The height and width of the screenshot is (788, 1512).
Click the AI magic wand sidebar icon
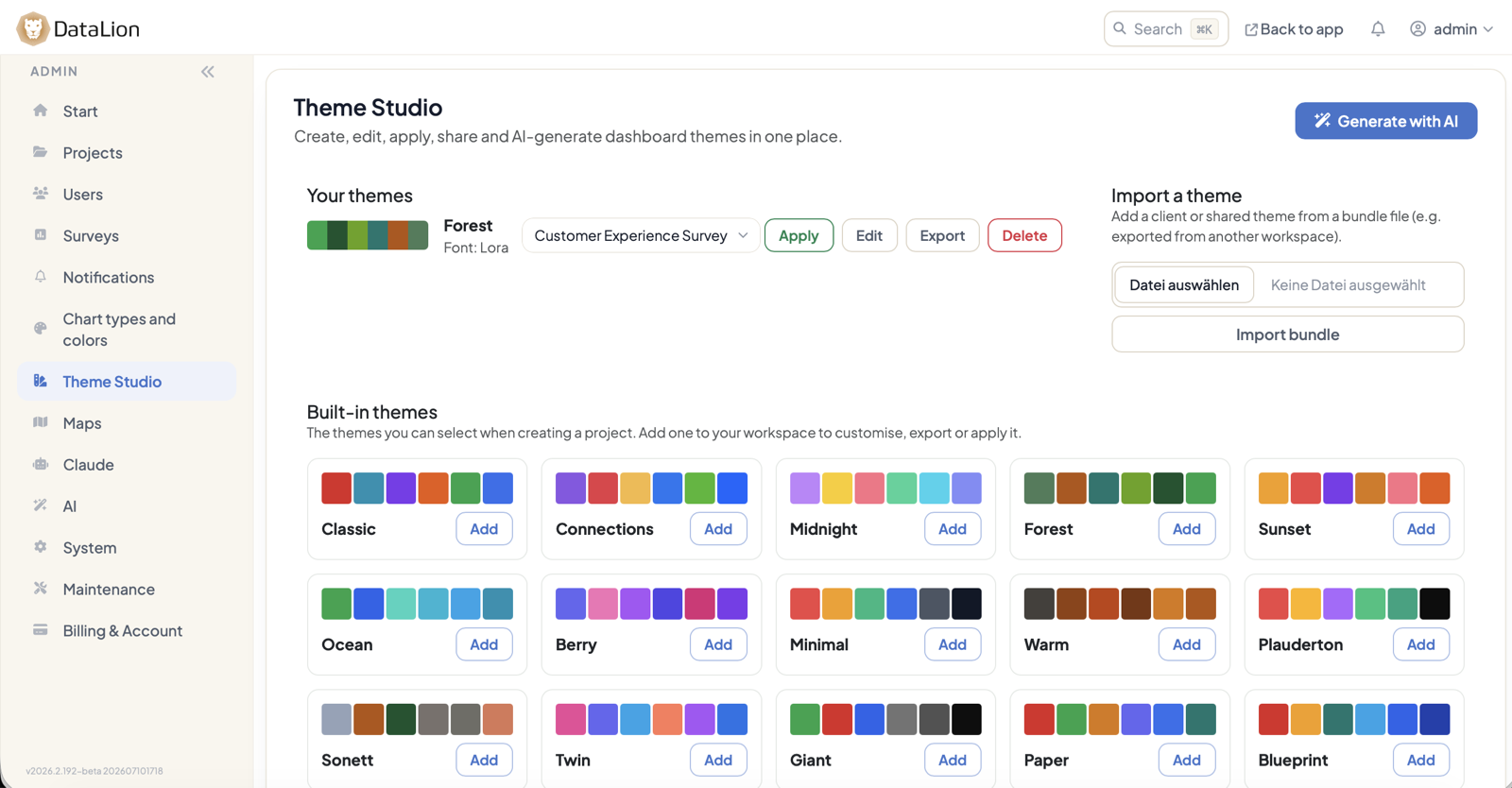(41, 505)
